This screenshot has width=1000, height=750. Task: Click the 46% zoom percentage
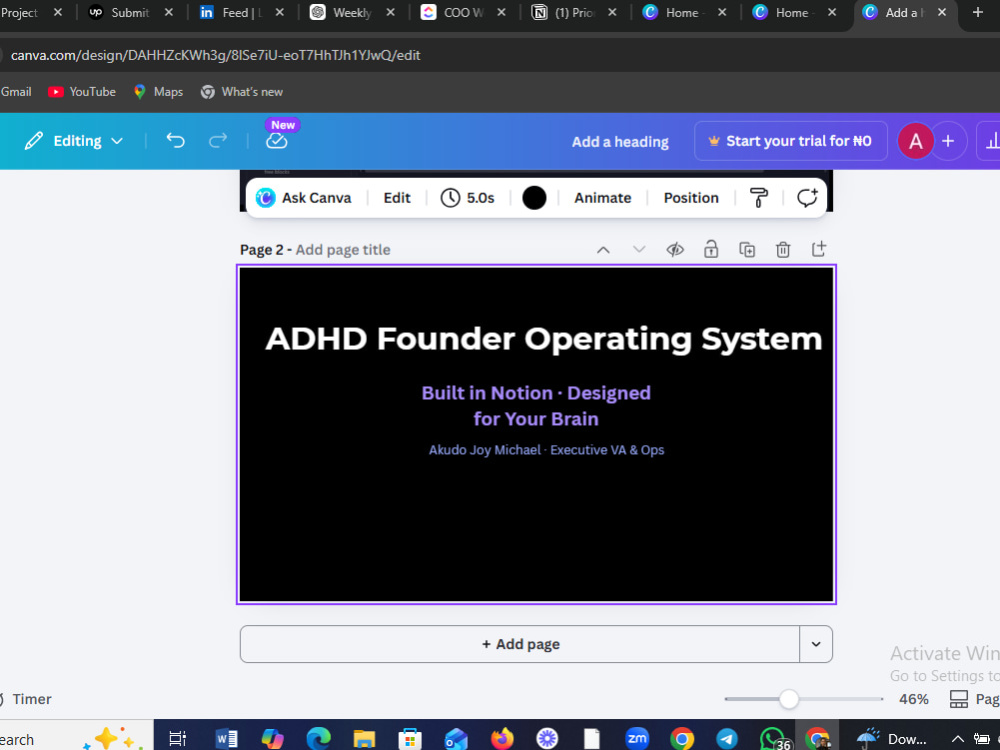click(x=913, y=699)
